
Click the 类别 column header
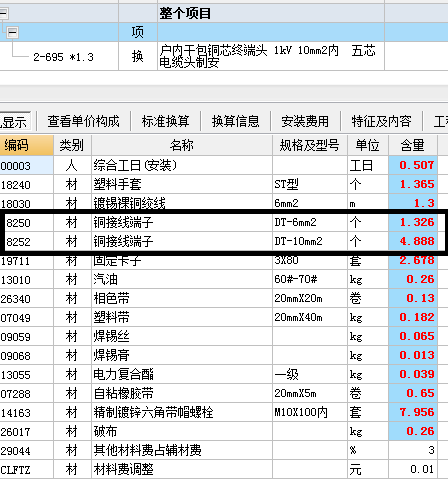point(72,145)
